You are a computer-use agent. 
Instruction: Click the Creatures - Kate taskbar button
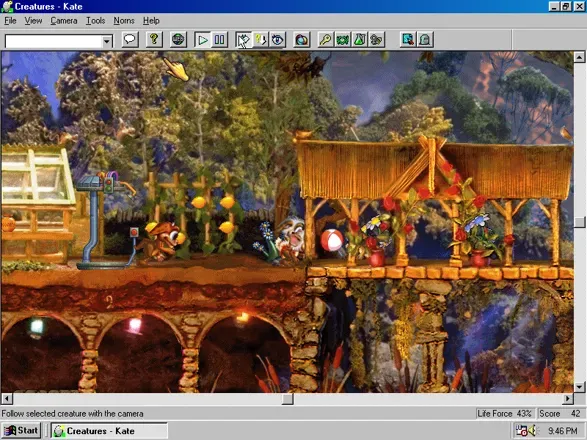[109, 431]
